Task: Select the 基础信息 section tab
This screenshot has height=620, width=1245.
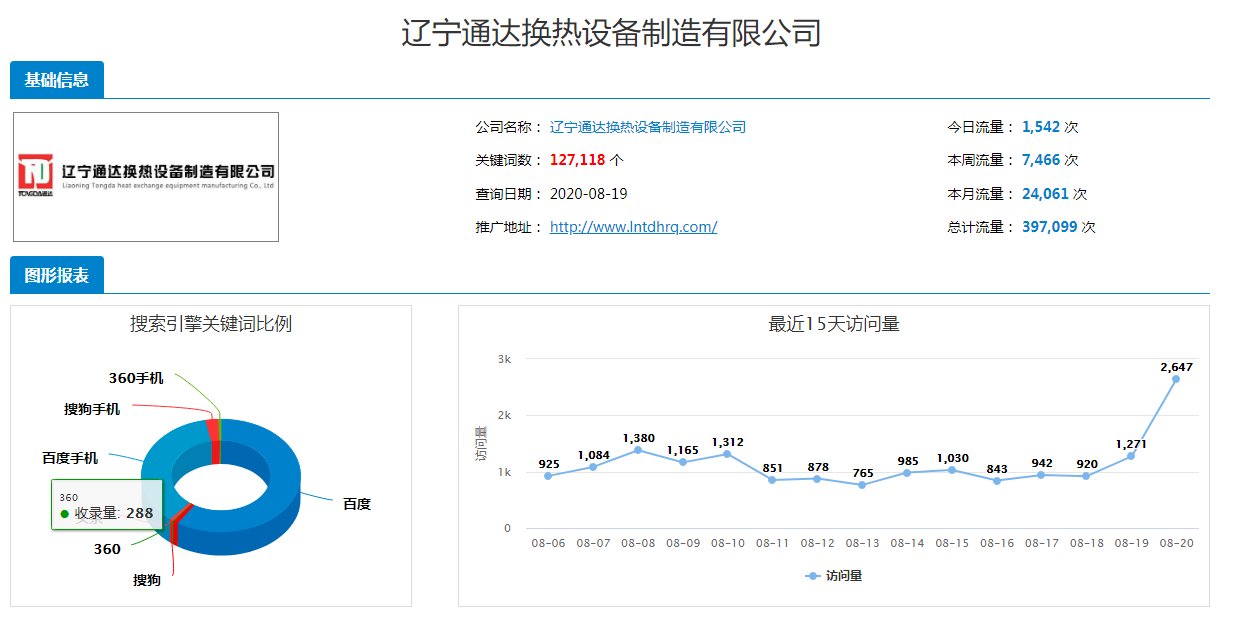Action: (x=57, y=80)
